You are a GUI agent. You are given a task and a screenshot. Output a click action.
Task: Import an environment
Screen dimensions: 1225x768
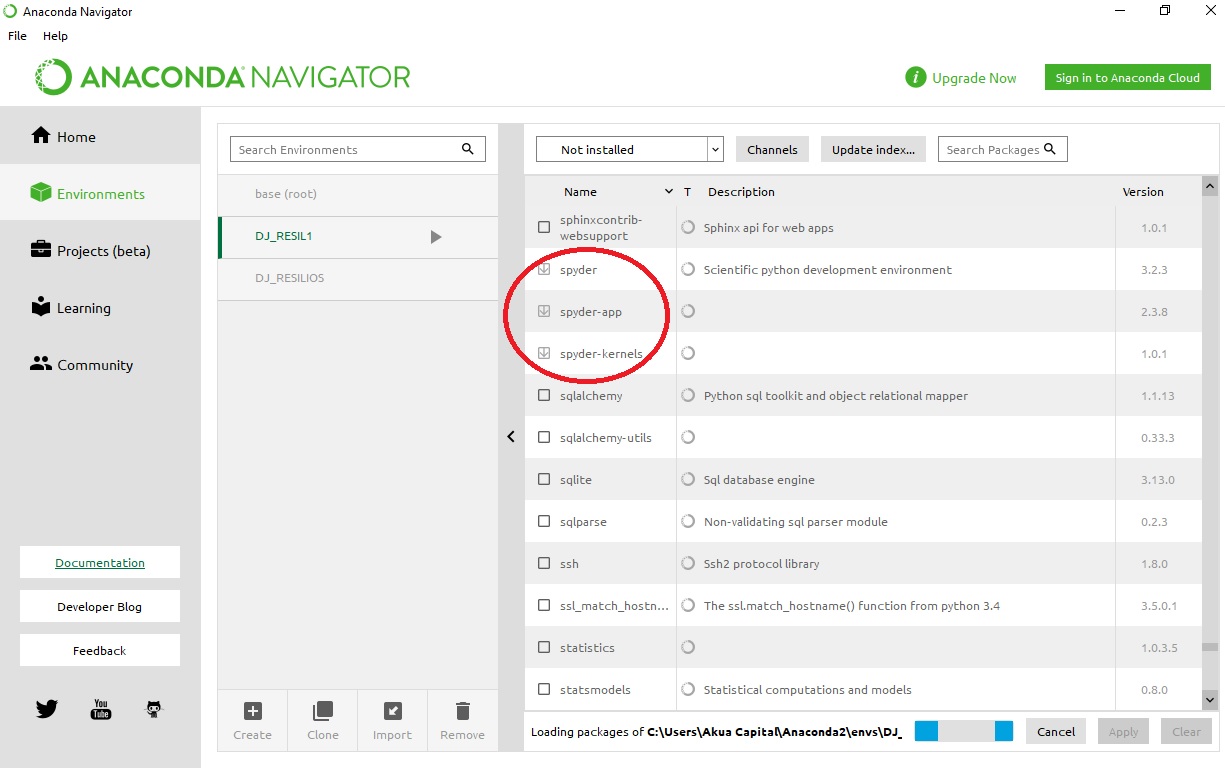[x=393, y=721]
